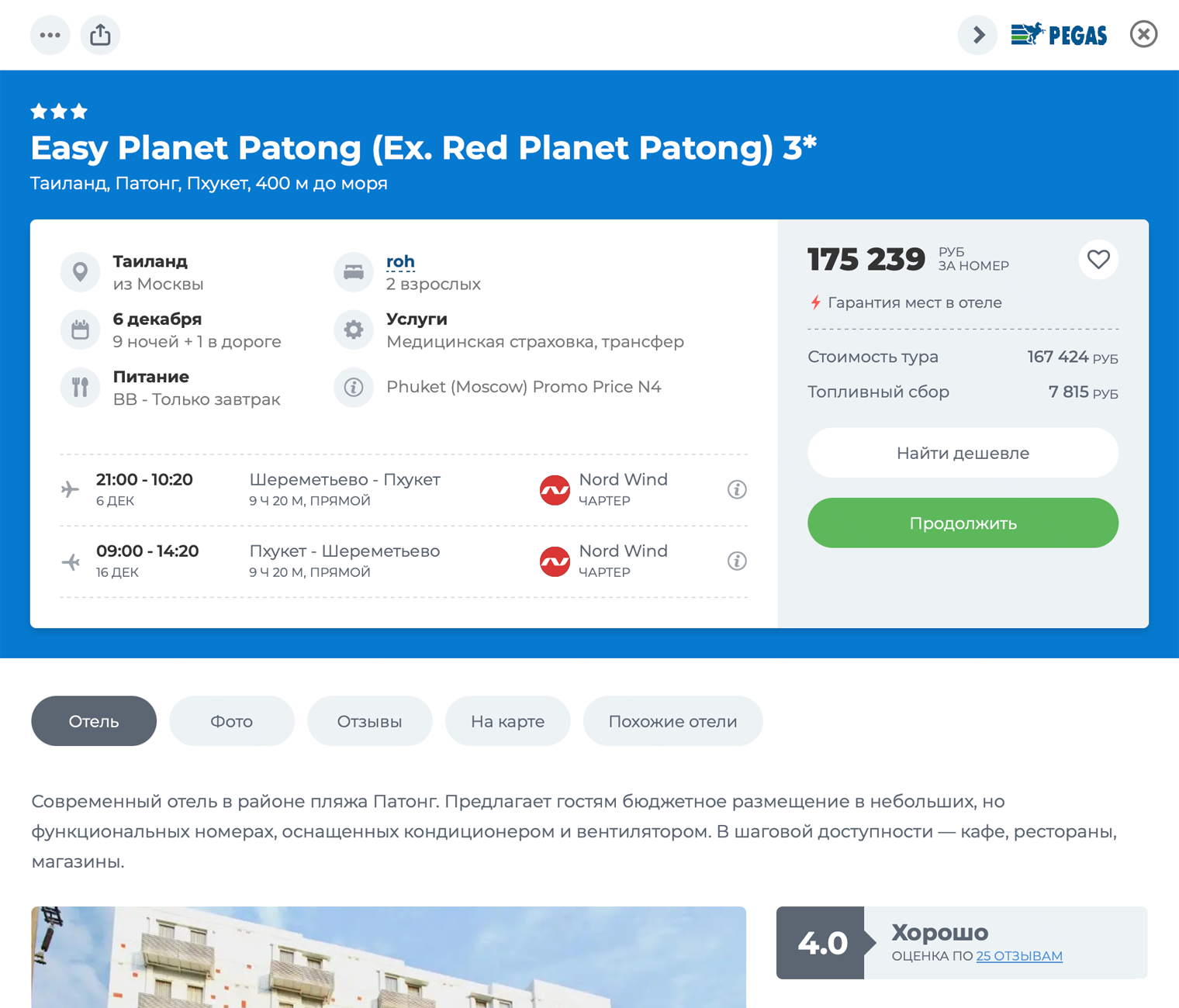Open the three-dots more options menu
Screen dimensions: 1179x1008
(50, 35)
